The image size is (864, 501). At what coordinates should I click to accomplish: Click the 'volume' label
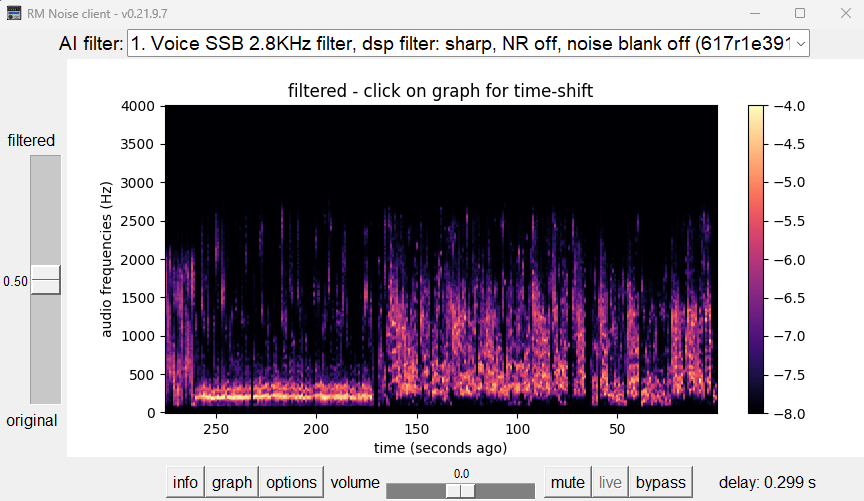(355, 483)
